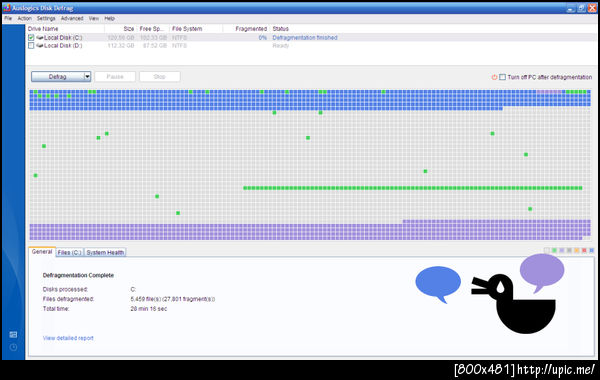This screenshot has width=600, height=380.
Task: Click the sidebar clock icon at the bottom
Action: [x=13, y=347]
